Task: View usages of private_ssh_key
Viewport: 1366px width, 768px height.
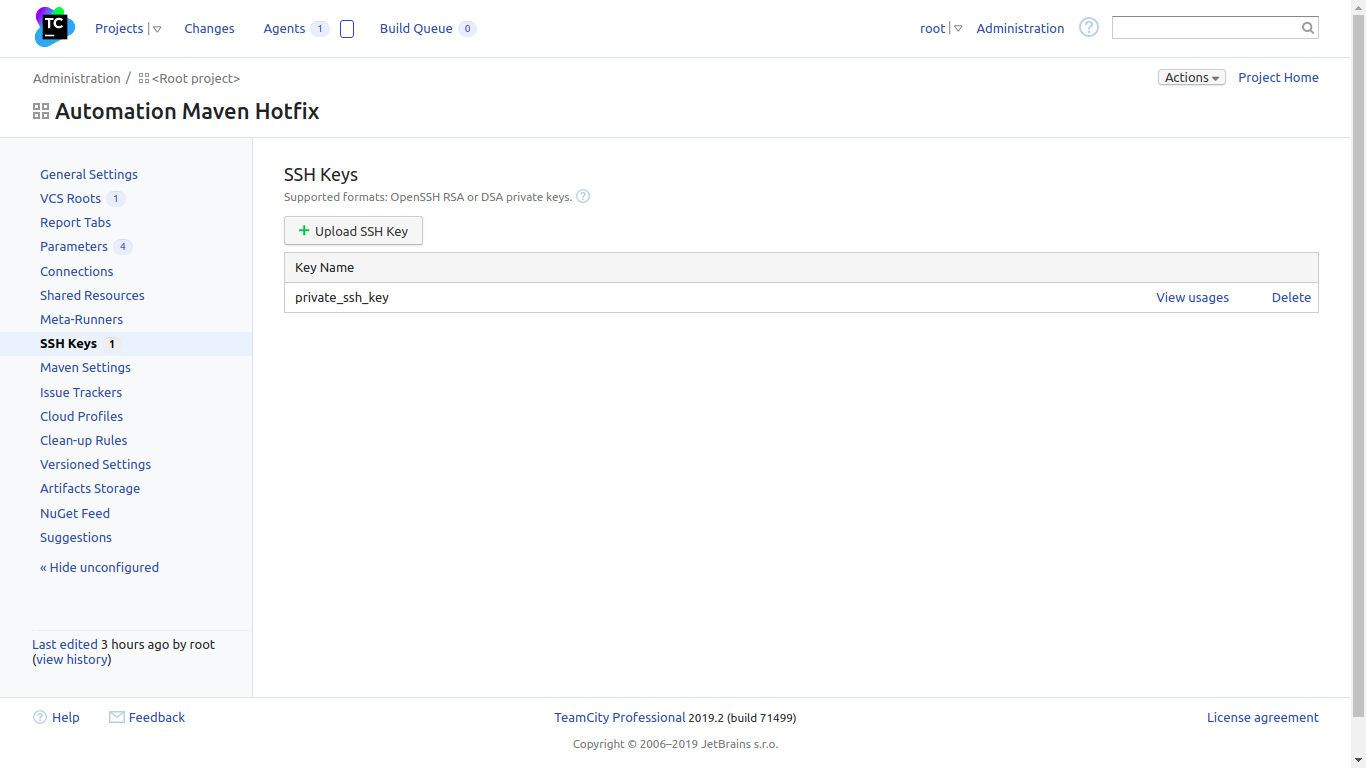Action: point(1192,297)
